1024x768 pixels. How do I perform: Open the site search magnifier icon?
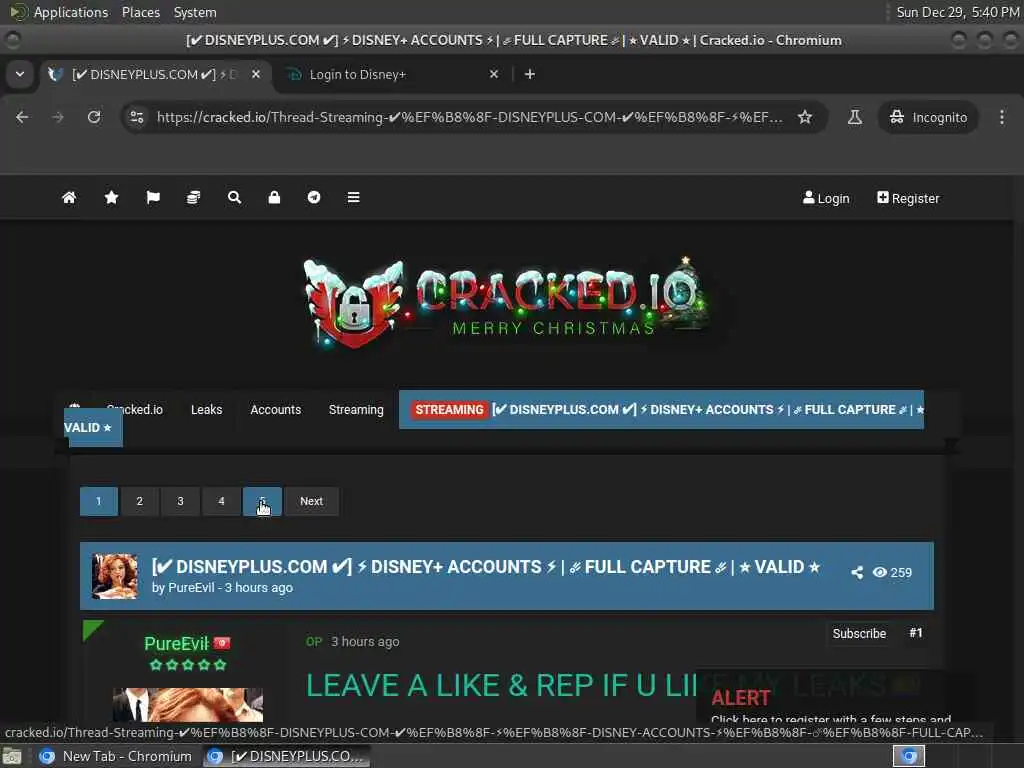234,197
